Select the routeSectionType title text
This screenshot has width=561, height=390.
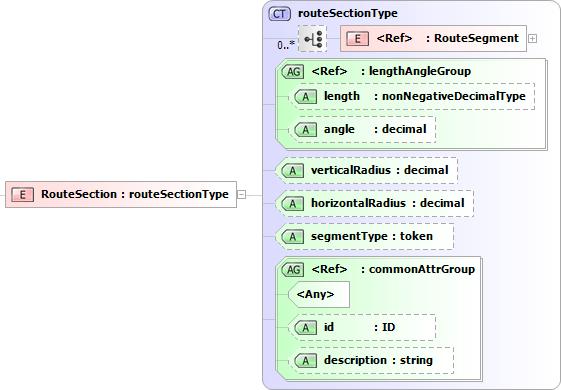[x=348, y=13]
